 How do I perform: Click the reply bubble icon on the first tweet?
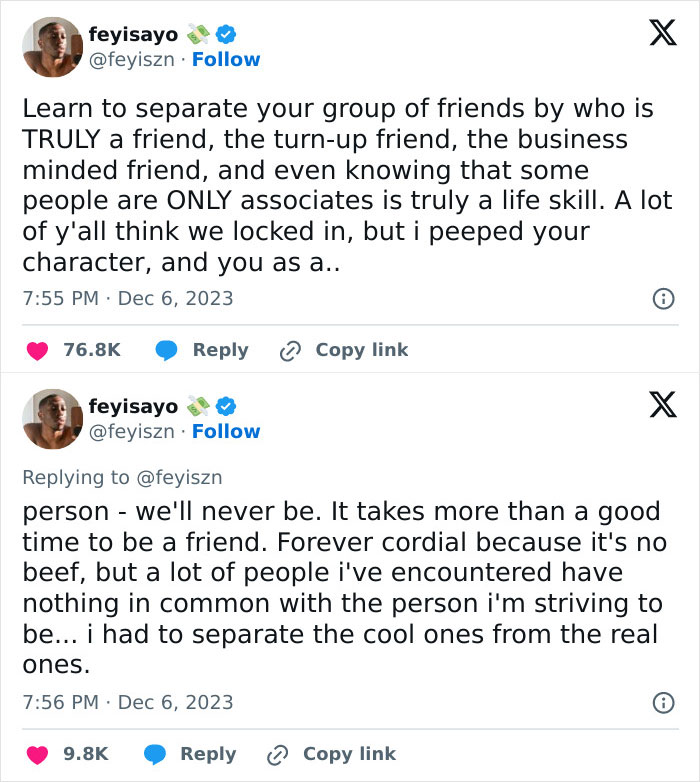(x=167, y=350)
